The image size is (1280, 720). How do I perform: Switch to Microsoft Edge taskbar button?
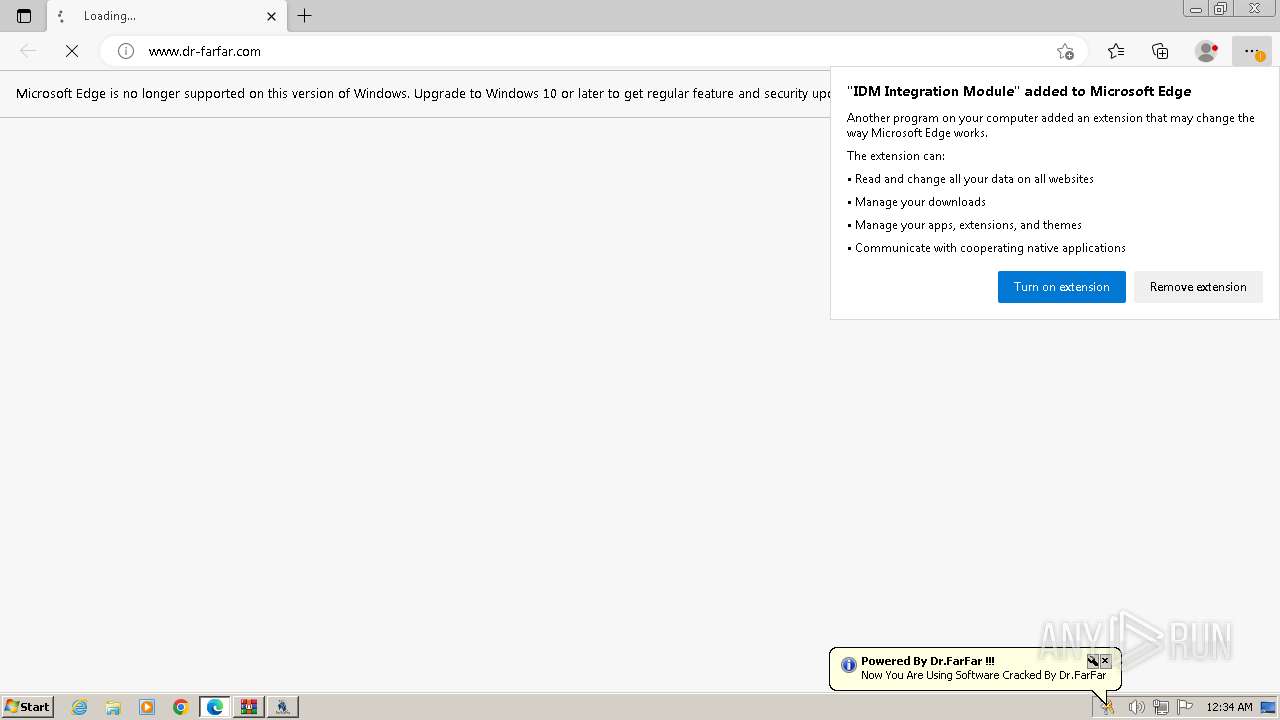click(215, 707)
